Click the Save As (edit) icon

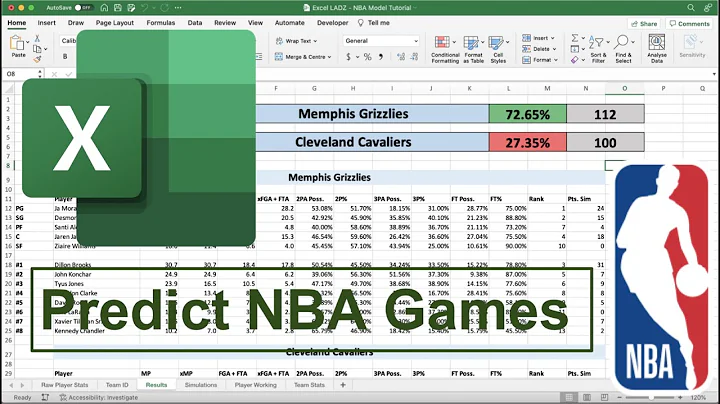coord(131,8)
